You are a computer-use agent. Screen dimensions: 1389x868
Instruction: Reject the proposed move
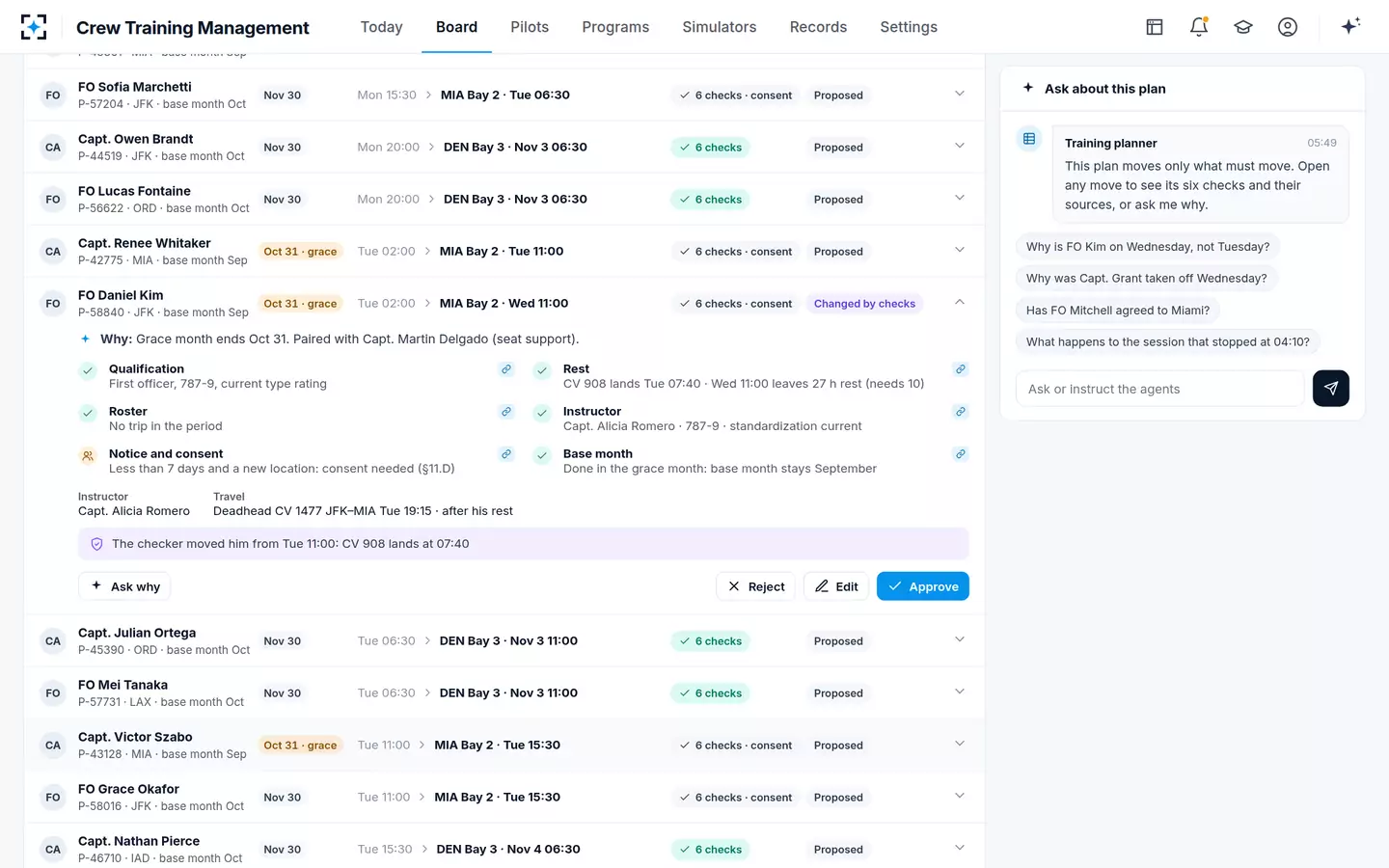click(x=756, y=586)
